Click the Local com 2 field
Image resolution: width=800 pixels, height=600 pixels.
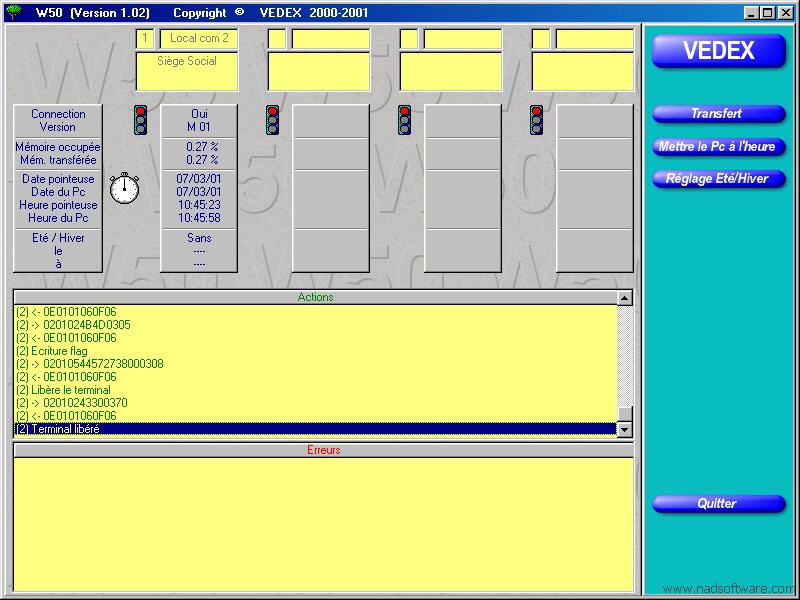199,38
